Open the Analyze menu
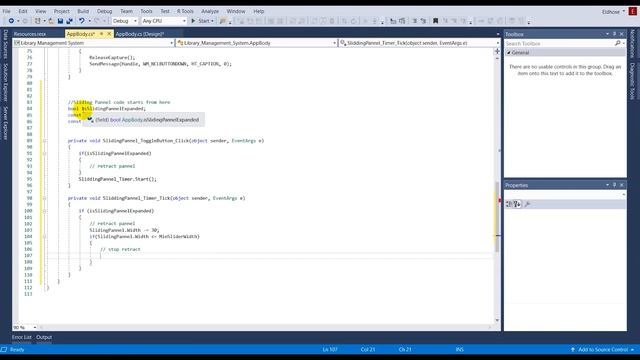This screenshot has height=360, width=640. pyautogui.click(x=210, y=11)
